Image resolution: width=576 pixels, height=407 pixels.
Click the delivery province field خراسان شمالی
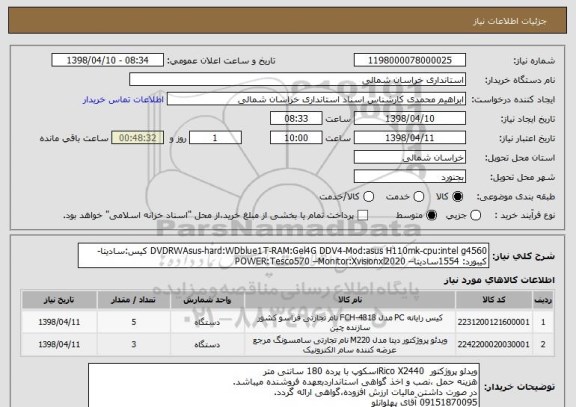(x=410, y=158)
